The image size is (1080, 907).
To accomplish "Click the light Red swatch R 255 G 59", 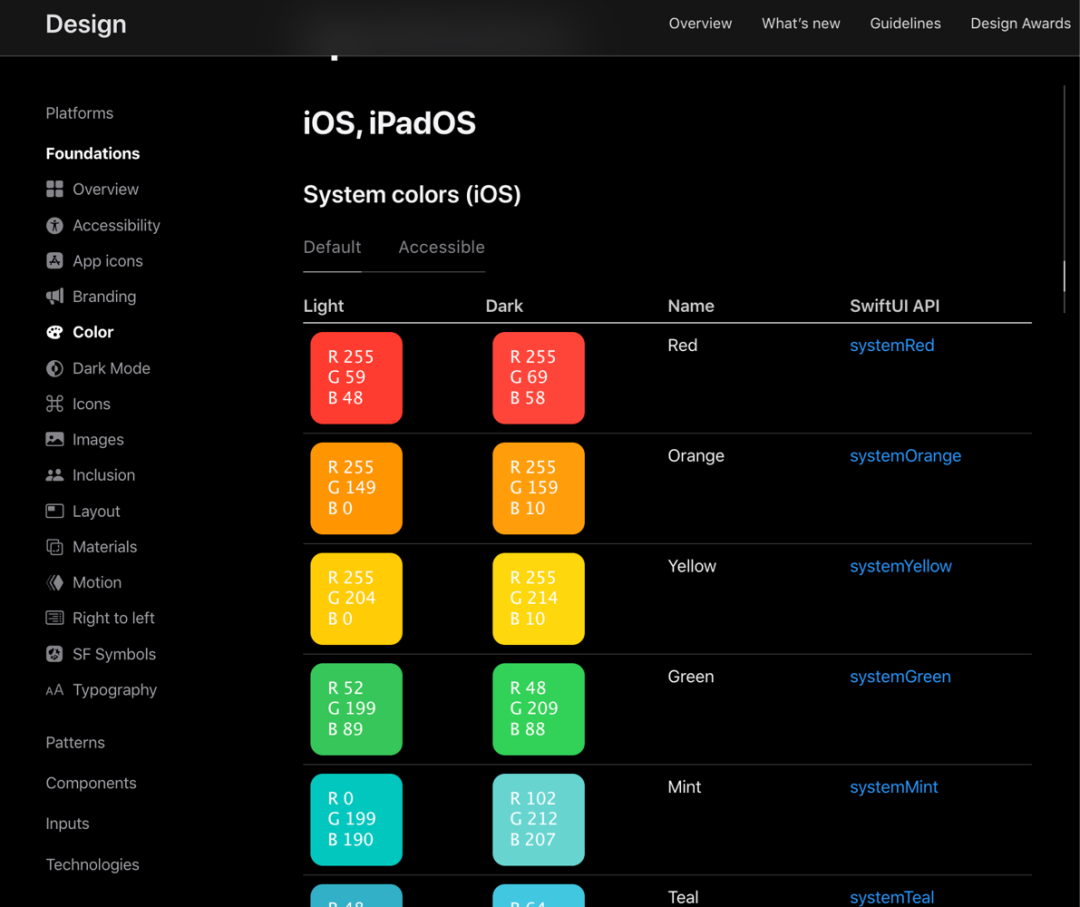I will tap(356, 378).
